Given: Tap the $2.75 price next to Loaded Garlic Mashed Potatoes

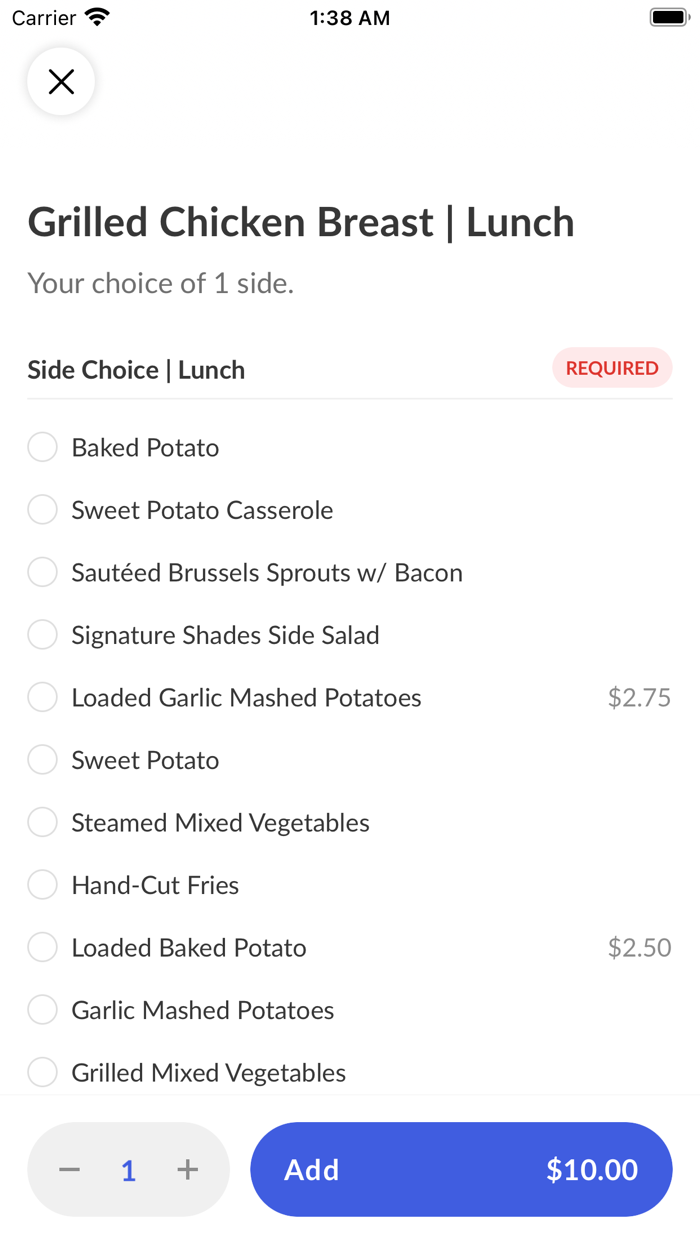Looking at the screenshot, I should (x=639, y=697).
